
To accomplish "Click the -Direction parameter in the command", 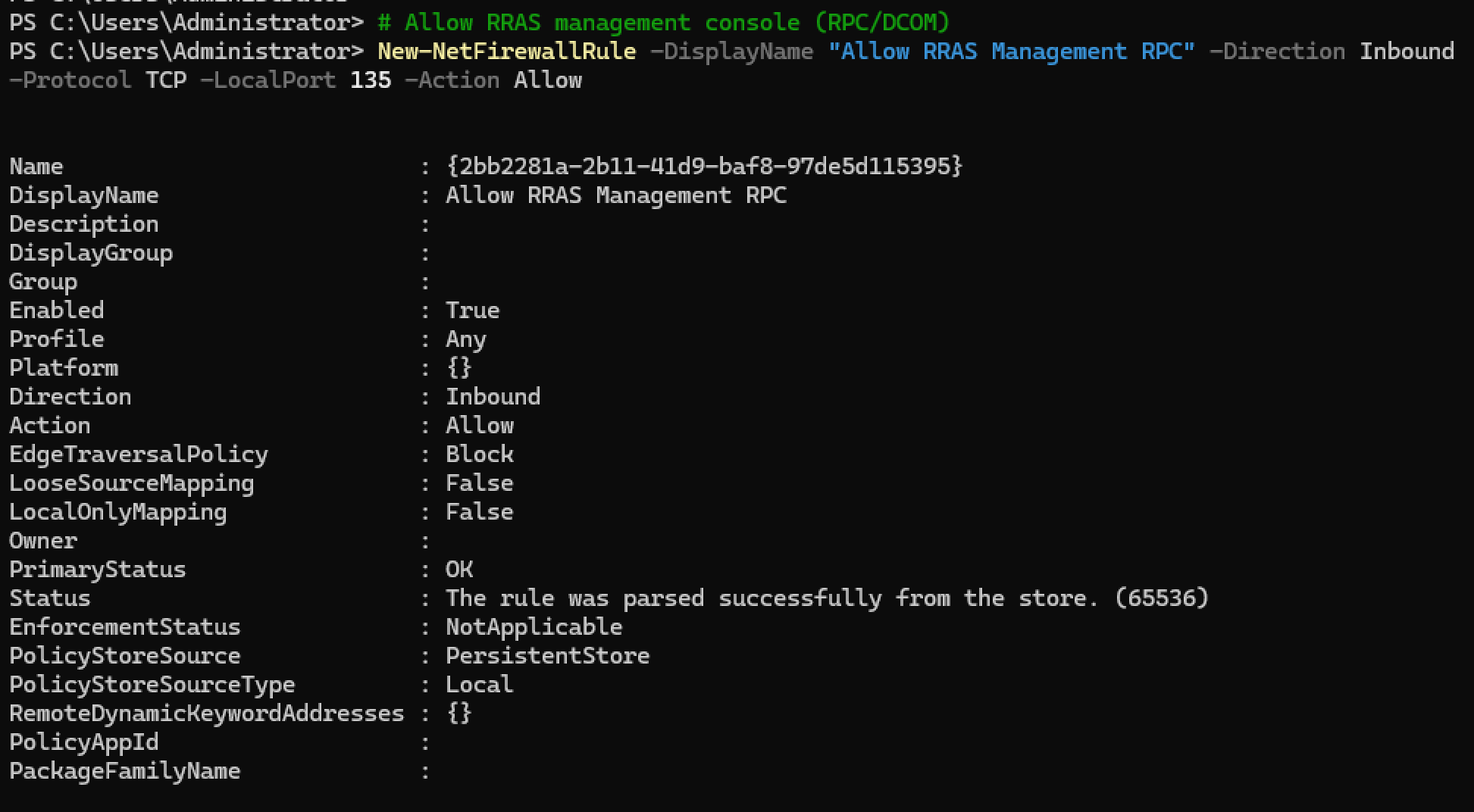I will [x=1277, y=52].
